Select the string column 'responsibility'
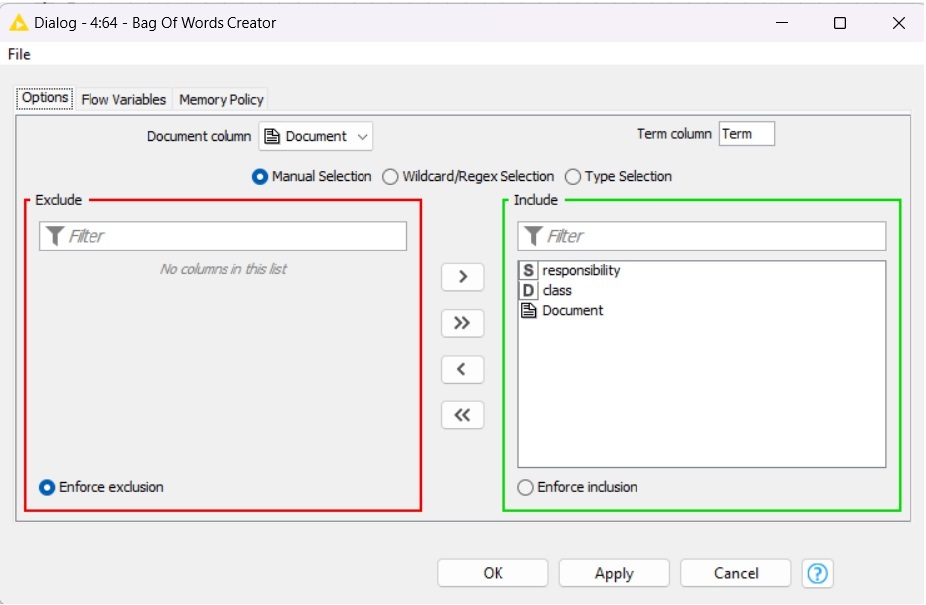 pyautogui.click(x=580, y=271)
